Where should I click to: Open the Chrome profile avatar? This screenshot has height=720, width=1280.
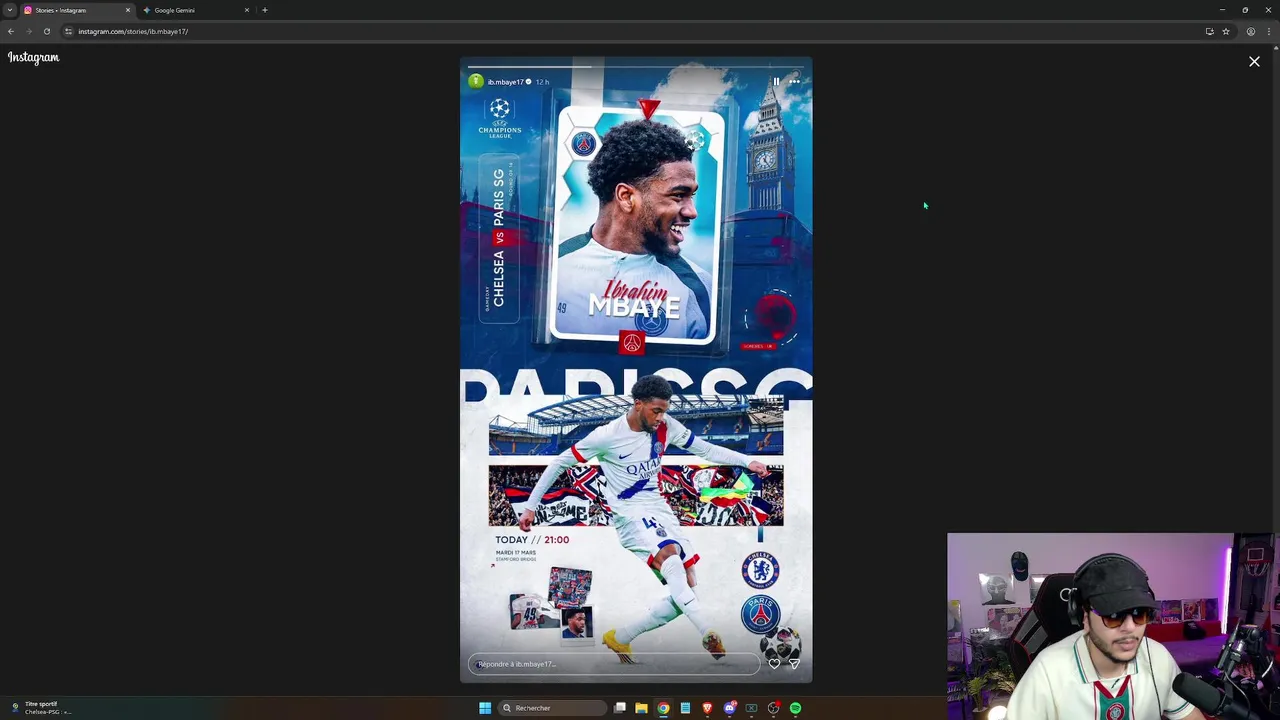1251,31
